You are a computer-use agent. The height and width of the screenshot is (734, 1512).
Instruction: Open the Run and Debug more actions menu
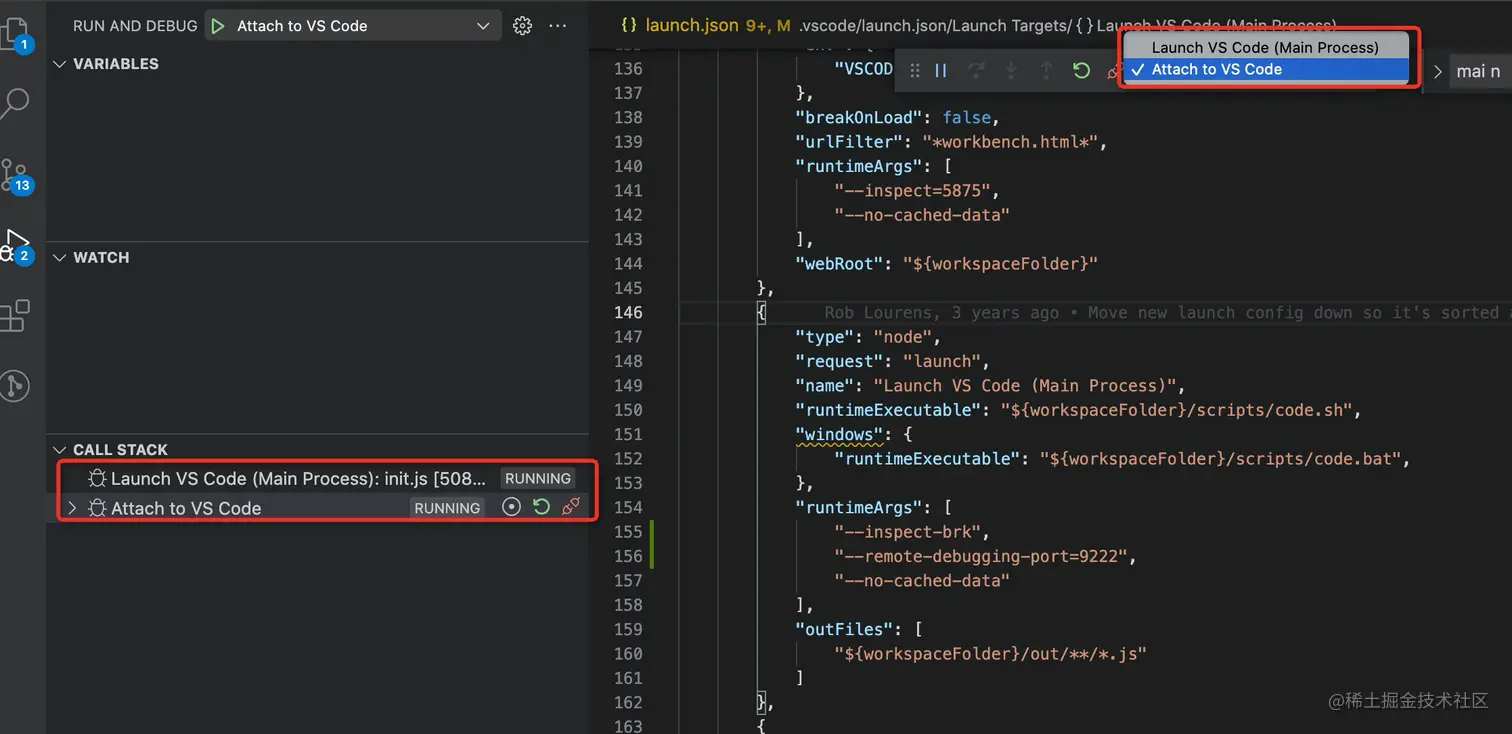[558, 26]
